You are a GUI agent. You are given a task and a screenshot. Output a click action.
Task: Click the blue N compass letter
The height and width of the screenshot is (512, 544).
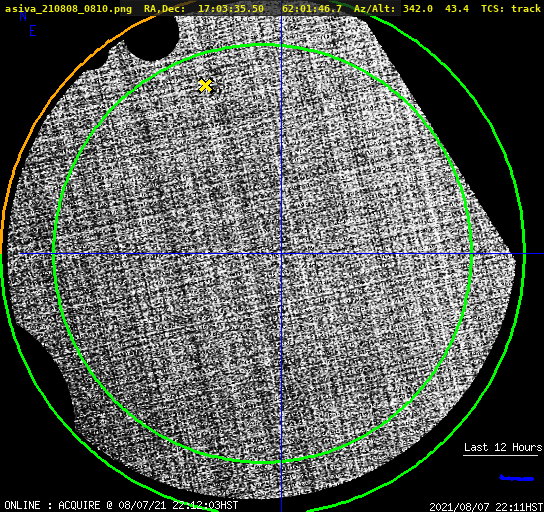coord(23,16)
